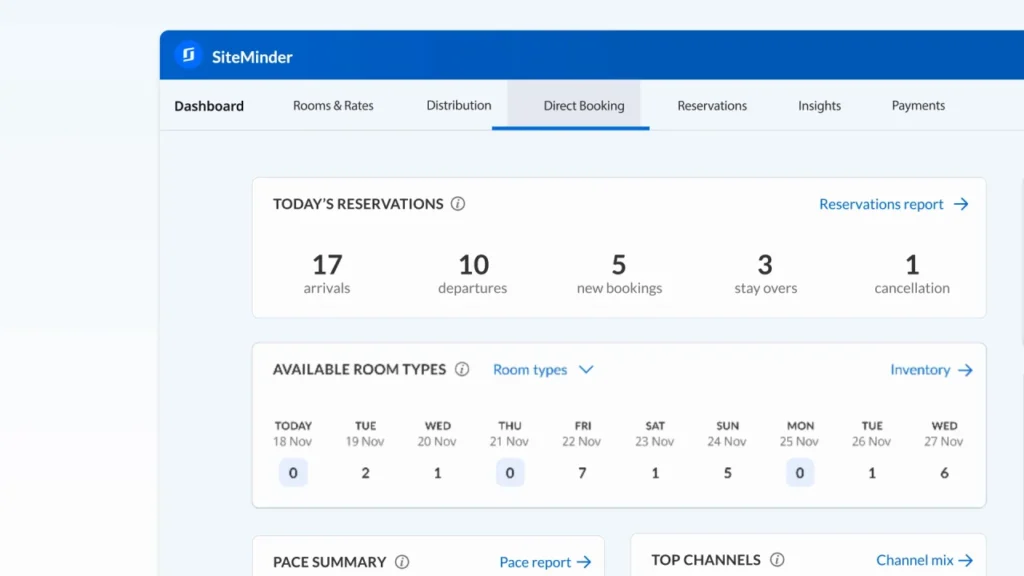Click the SiteMinder brand name
The width and height of the screenshot is (1024, 576).
tap(252, 57)
